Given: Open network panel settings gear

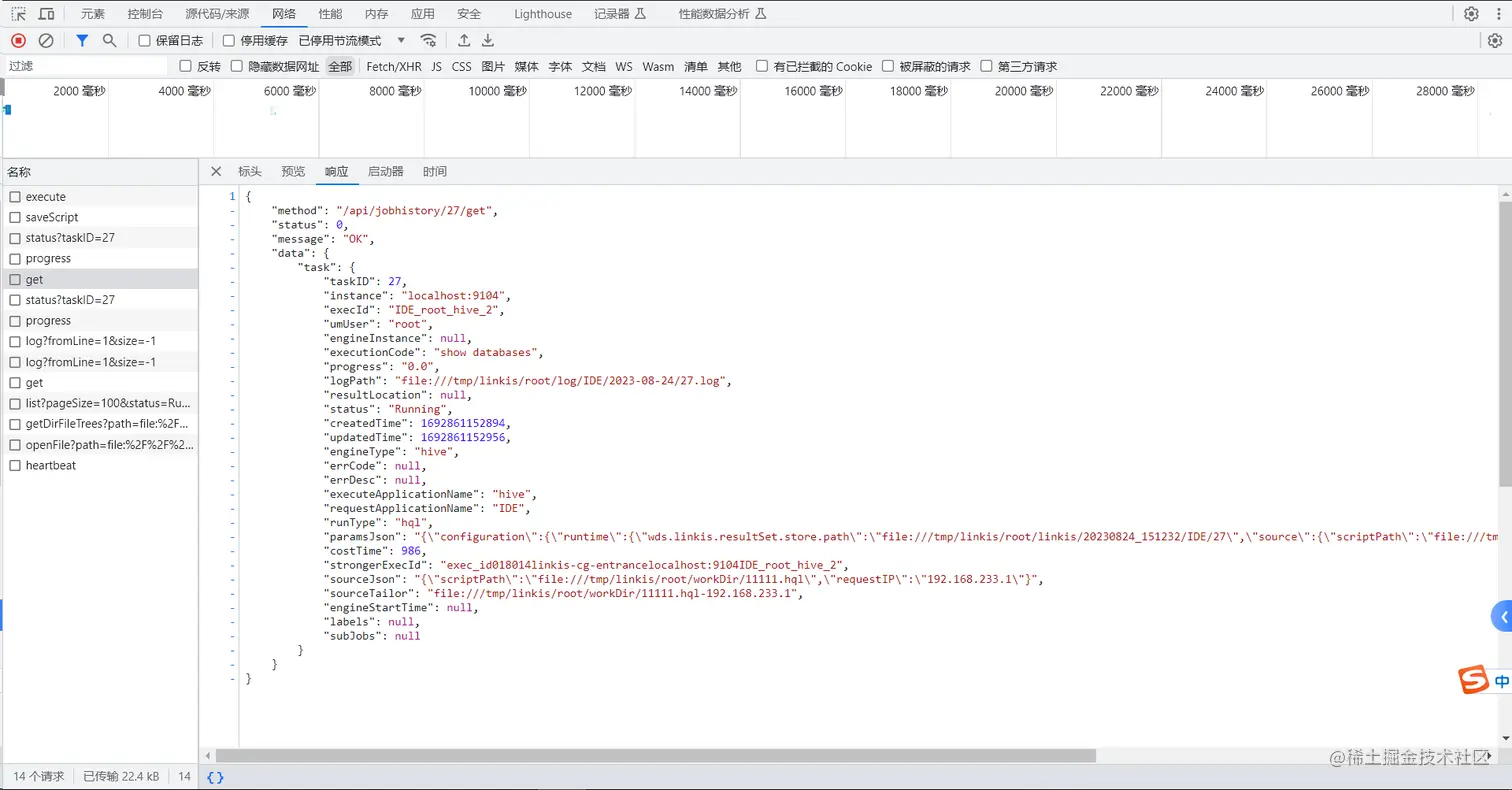Looking at the screenshot, I should pos(1495,40).
